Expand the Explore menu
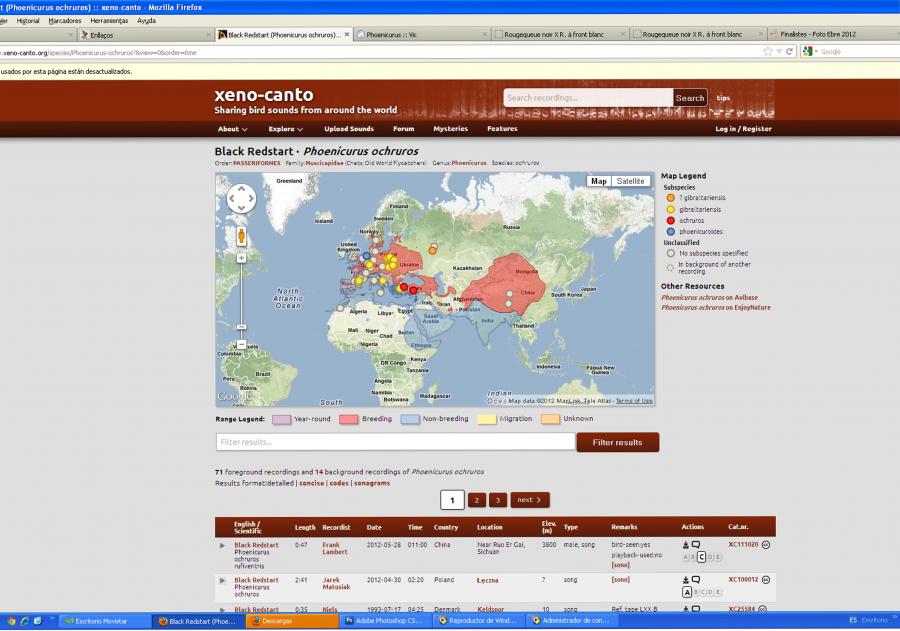Screen dimensions: 900x631 pyautogui.click(x=285, y=129)
